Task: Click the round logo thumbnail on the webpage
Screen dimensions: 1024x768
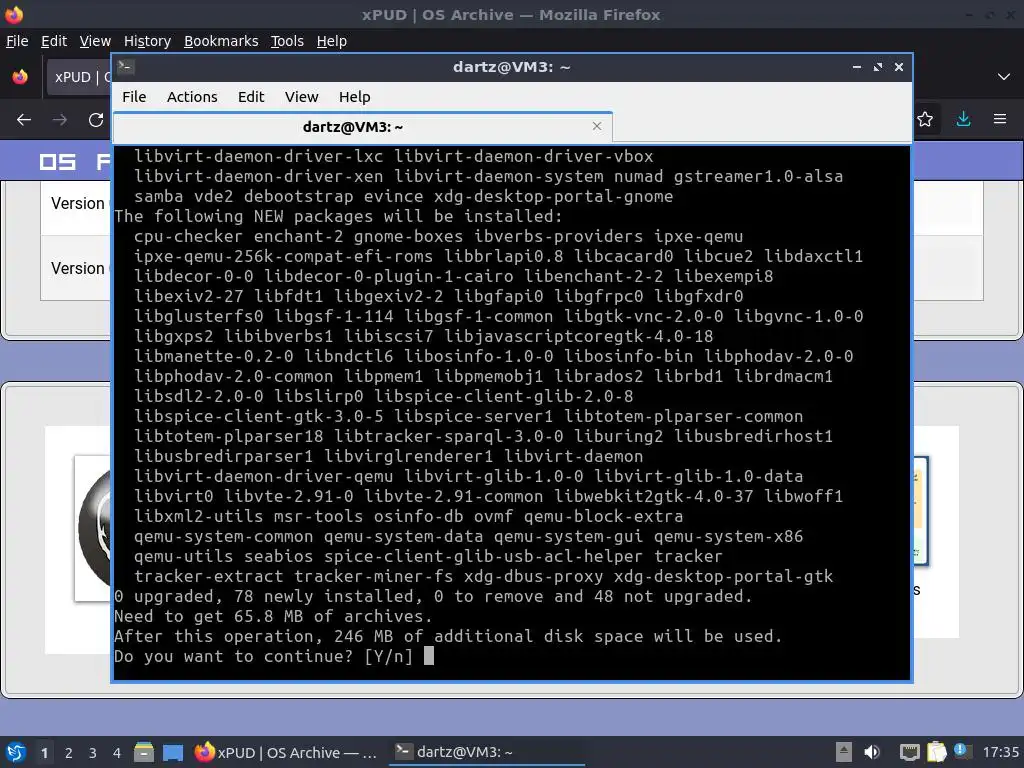Action: [93, 528]
